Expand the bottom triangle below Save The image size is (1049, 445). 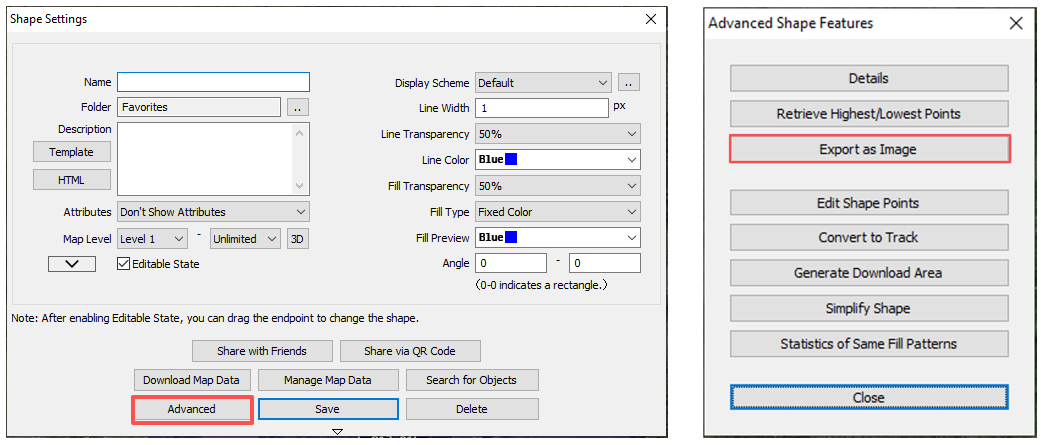337,432
